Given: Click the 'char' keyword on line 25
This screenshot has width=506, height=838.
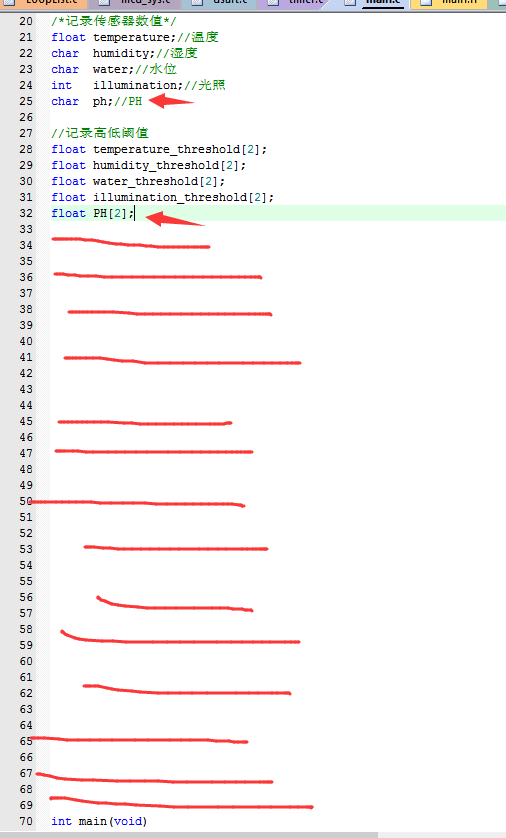Looking at the screenshot, I should point(65,102).
